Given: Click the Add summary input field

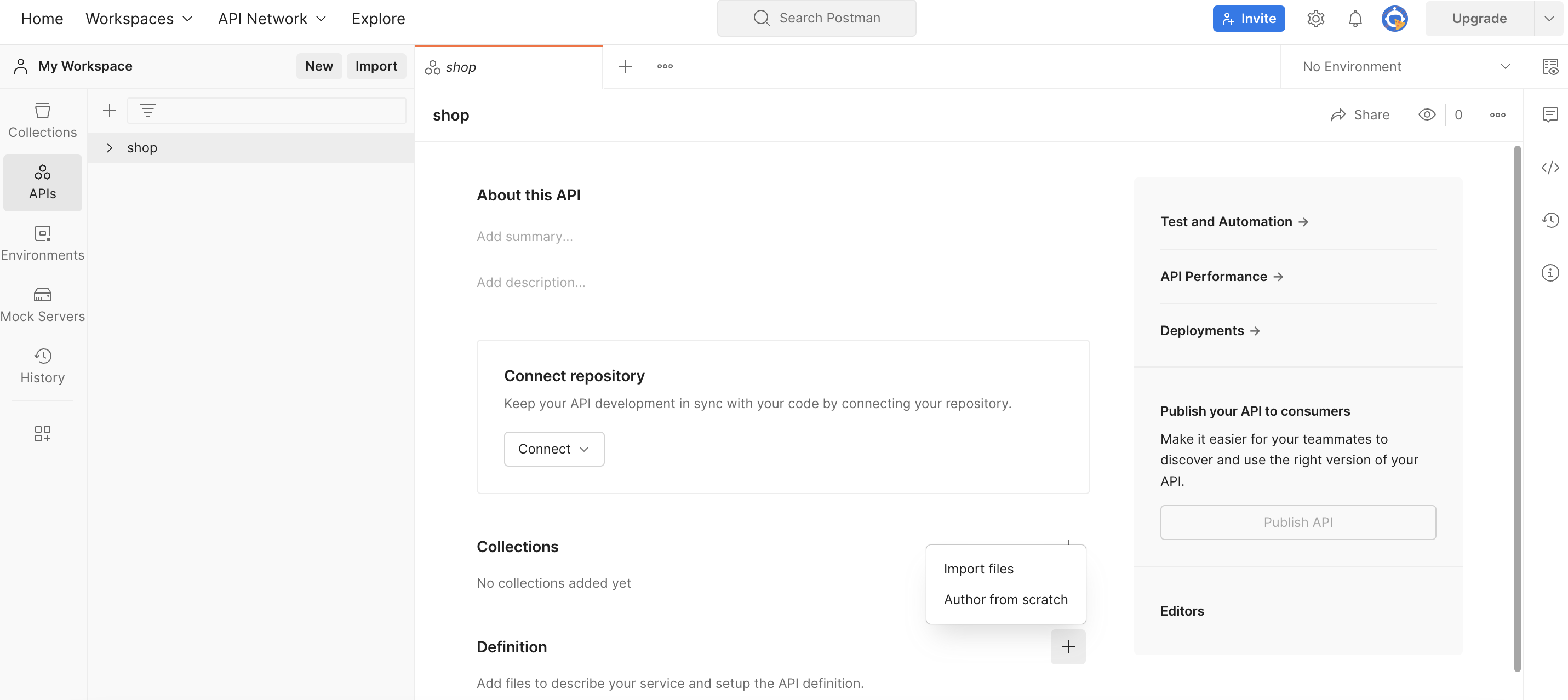Looking at the screenshot, I should pos(525,236).
